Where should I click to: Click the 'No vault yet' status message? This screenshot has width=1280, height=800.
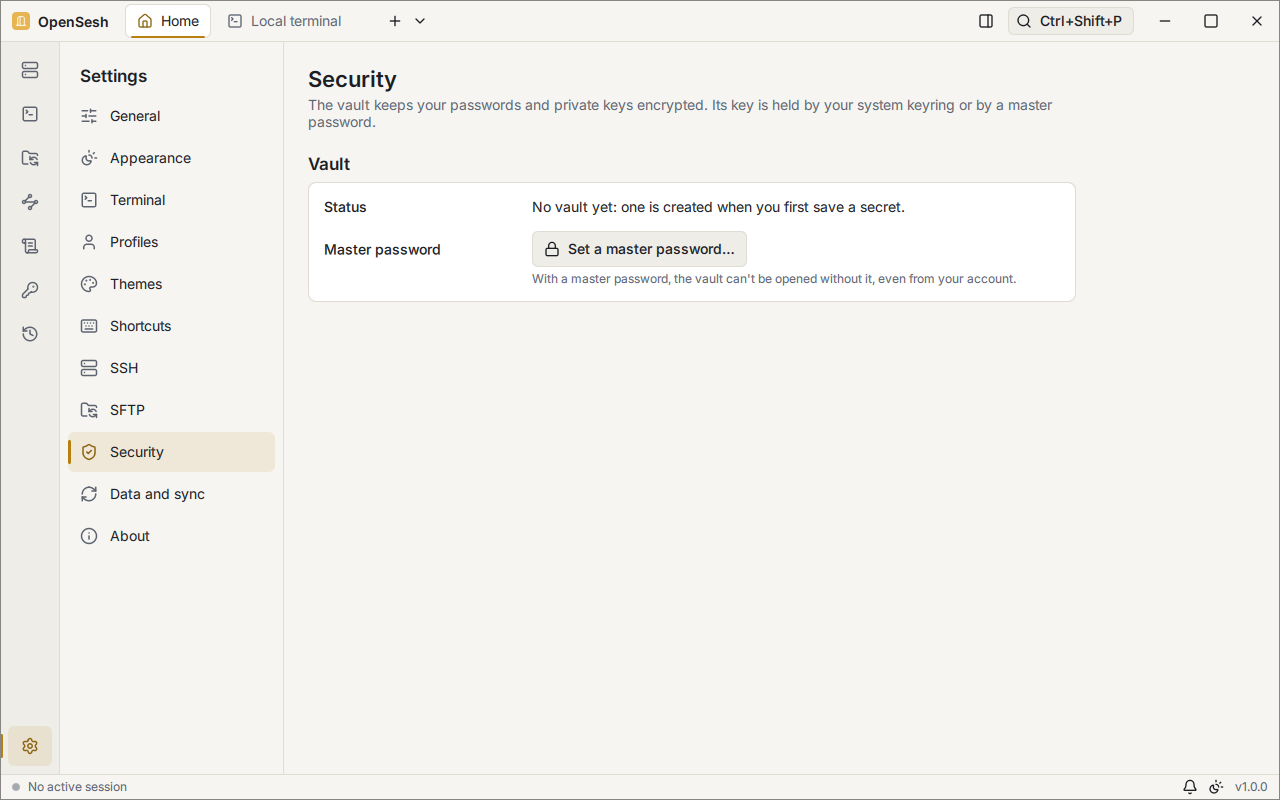[x=718, y=207]
